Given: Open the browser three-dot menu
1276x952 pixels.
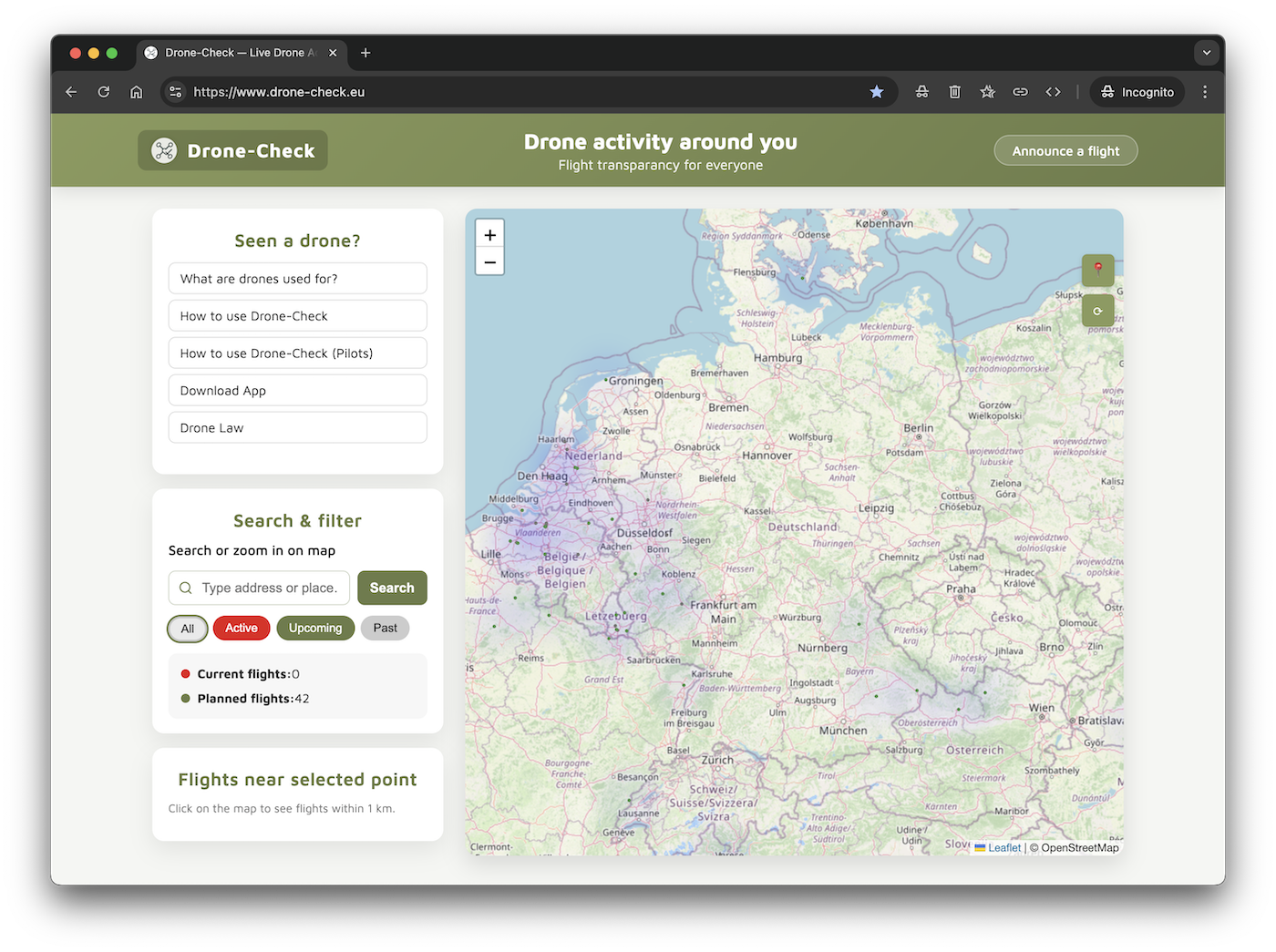Looking at the screenshot, I should point(1205,92).
